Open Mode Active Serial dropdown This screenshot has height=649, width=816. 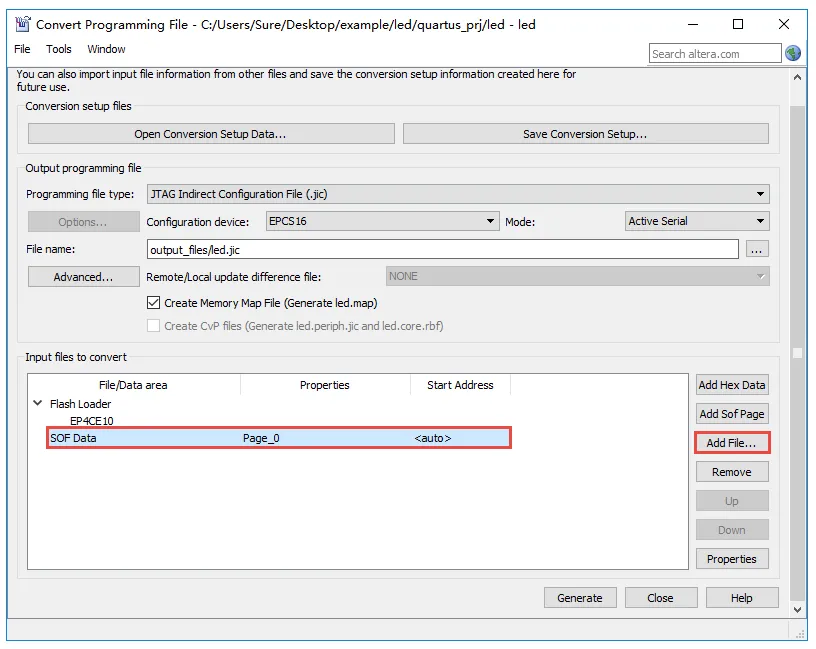pyautogui.click(x=697, y=221)
